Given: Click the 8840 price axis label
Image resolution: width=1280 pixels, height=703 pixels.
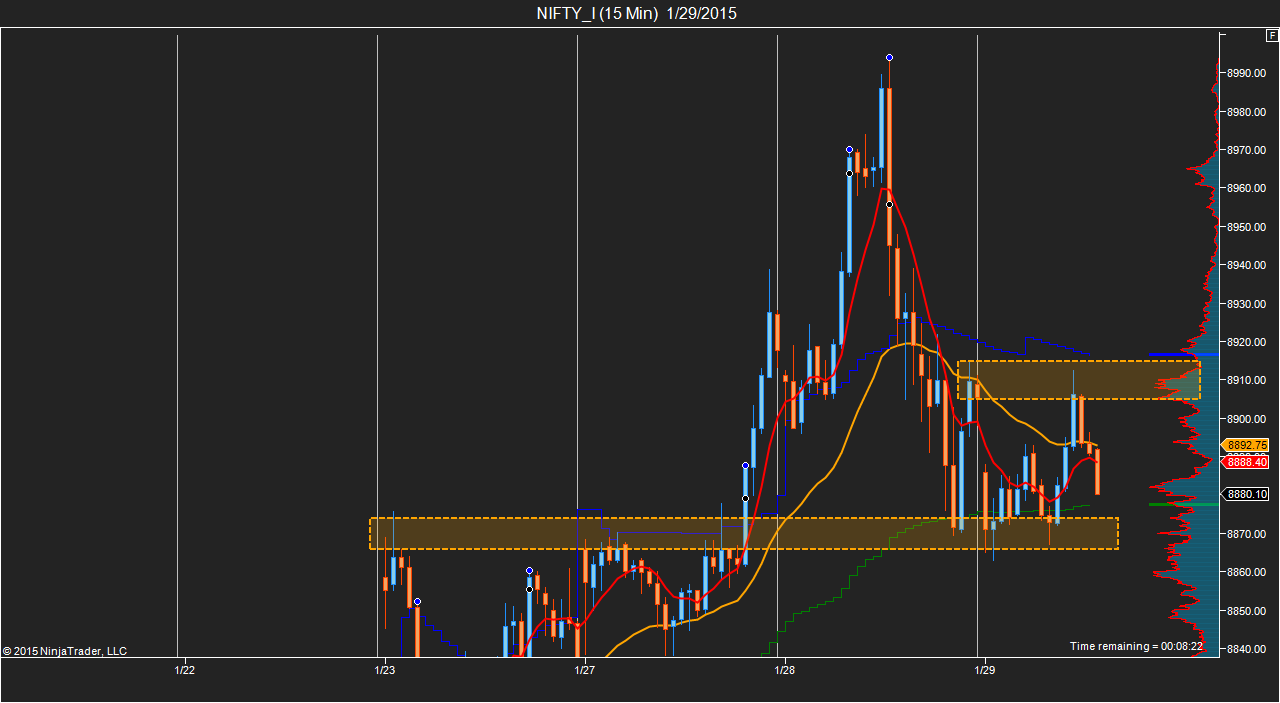Looking at the screenshot, I should pos(1246,649).
